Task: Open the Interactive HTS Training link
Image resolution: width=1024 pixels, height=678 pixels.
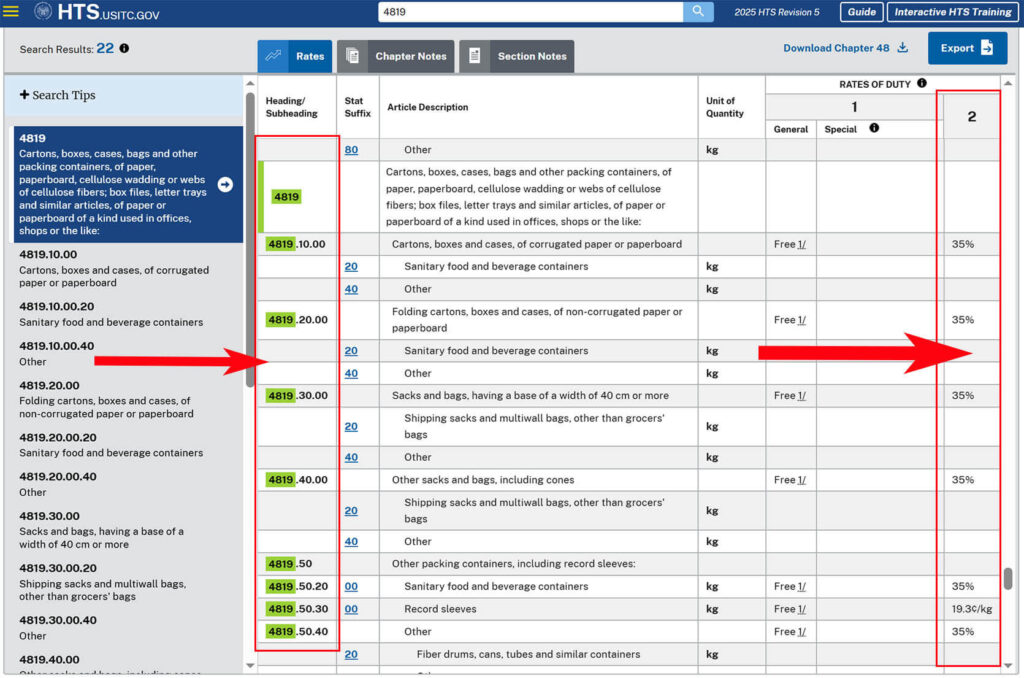Action: [951, 12]
